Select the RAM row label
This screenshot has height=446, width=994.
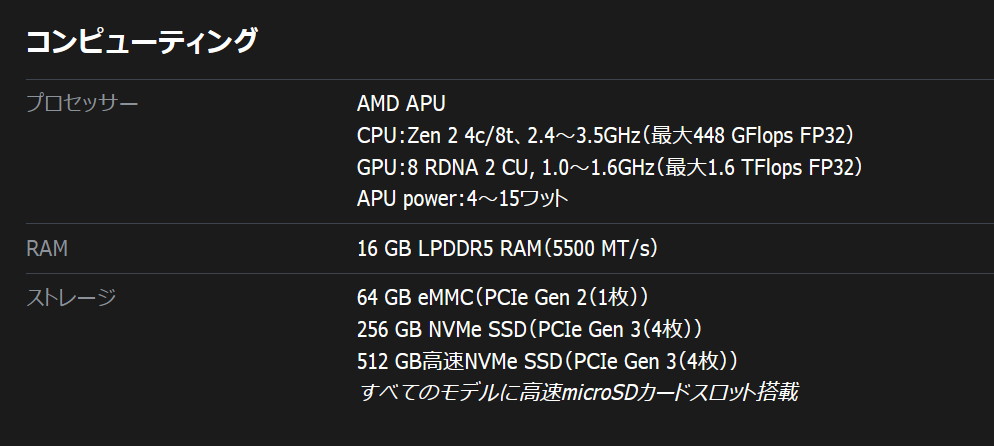pyautogui.click(x=47, y=249)
